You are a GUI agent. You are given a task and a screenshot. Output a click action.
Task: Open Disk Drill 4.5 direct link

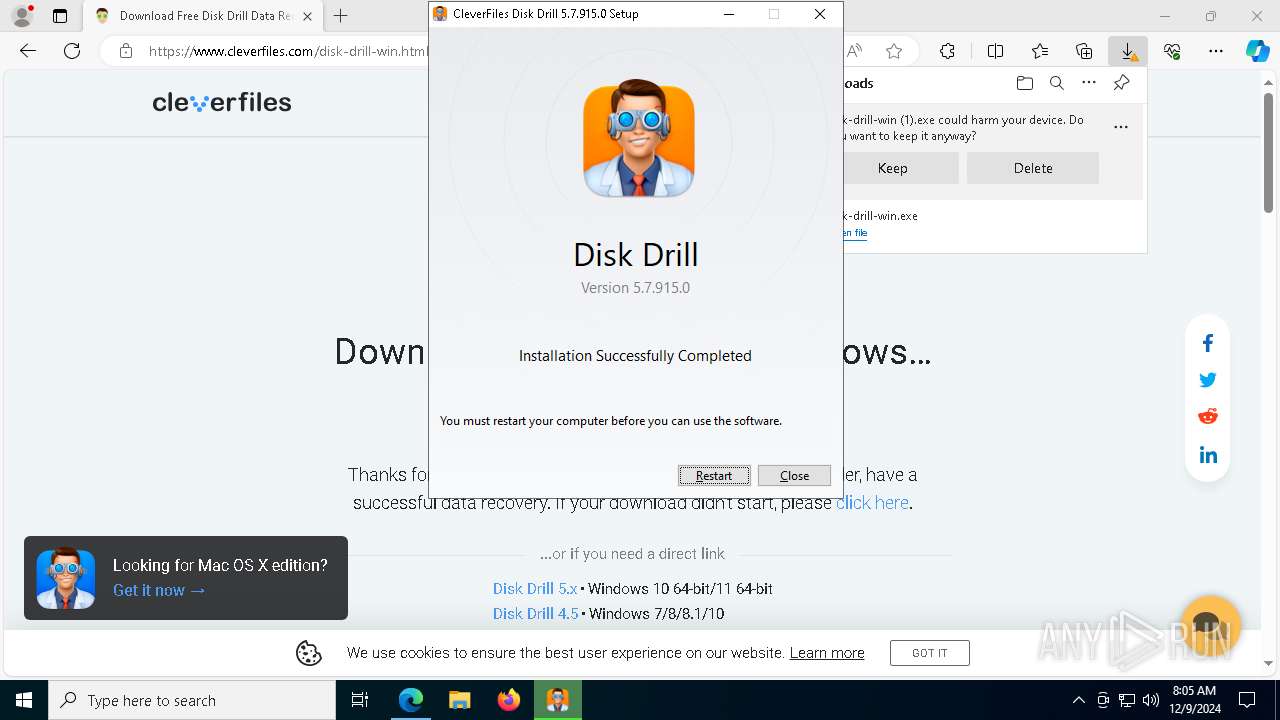(x=535, y=613)
